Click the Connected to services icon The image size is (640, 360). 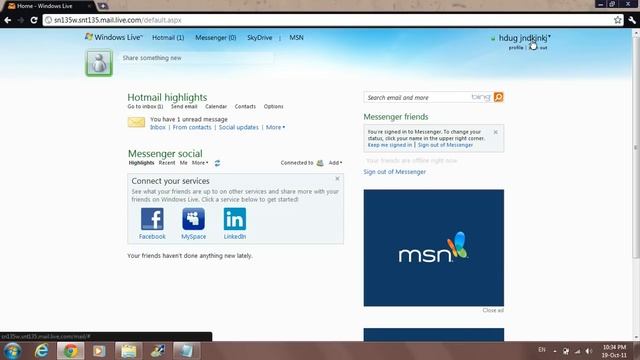tap(320, 163)
